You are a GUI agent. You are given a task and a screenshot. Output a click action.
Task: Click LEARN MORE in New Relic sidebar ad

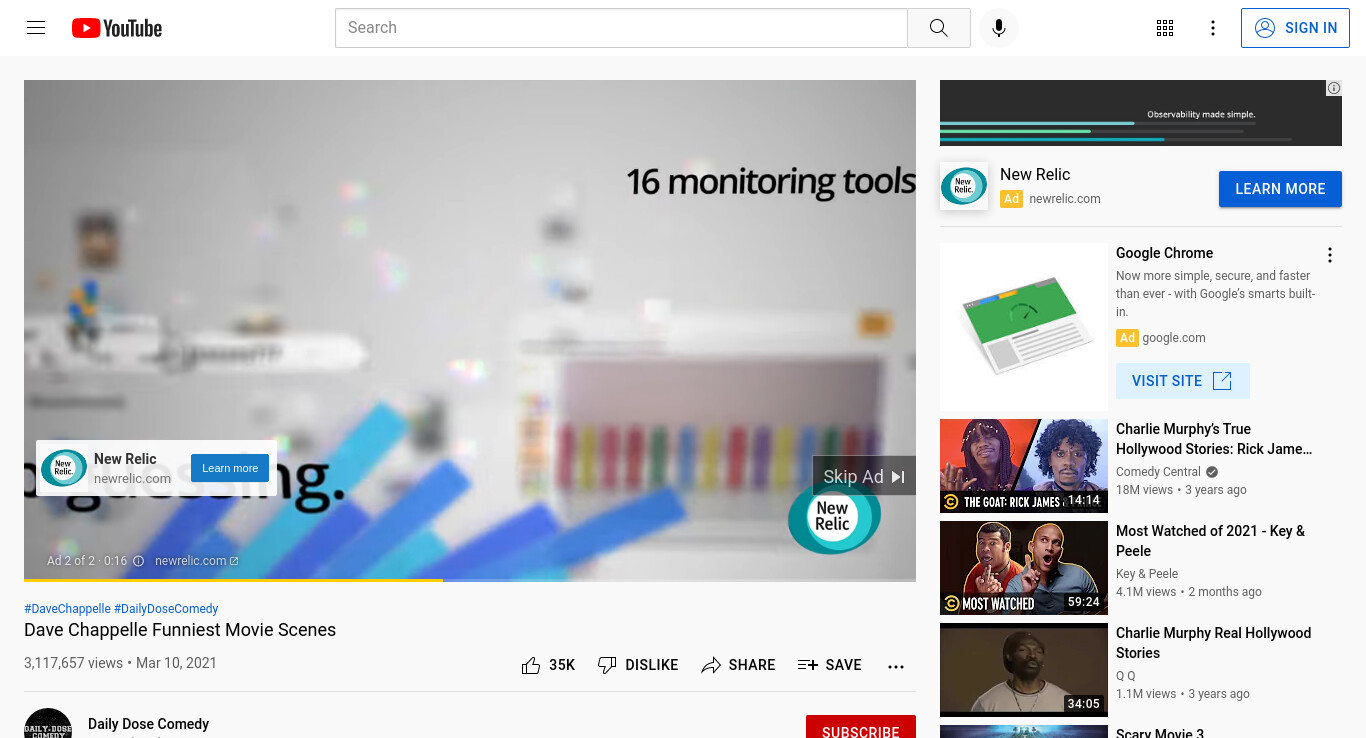(x=1280, y=189)
